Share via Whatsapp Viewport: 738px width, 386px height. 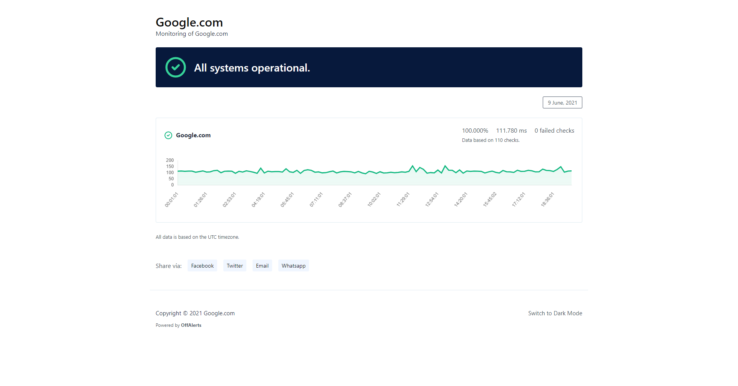[293, 265]
